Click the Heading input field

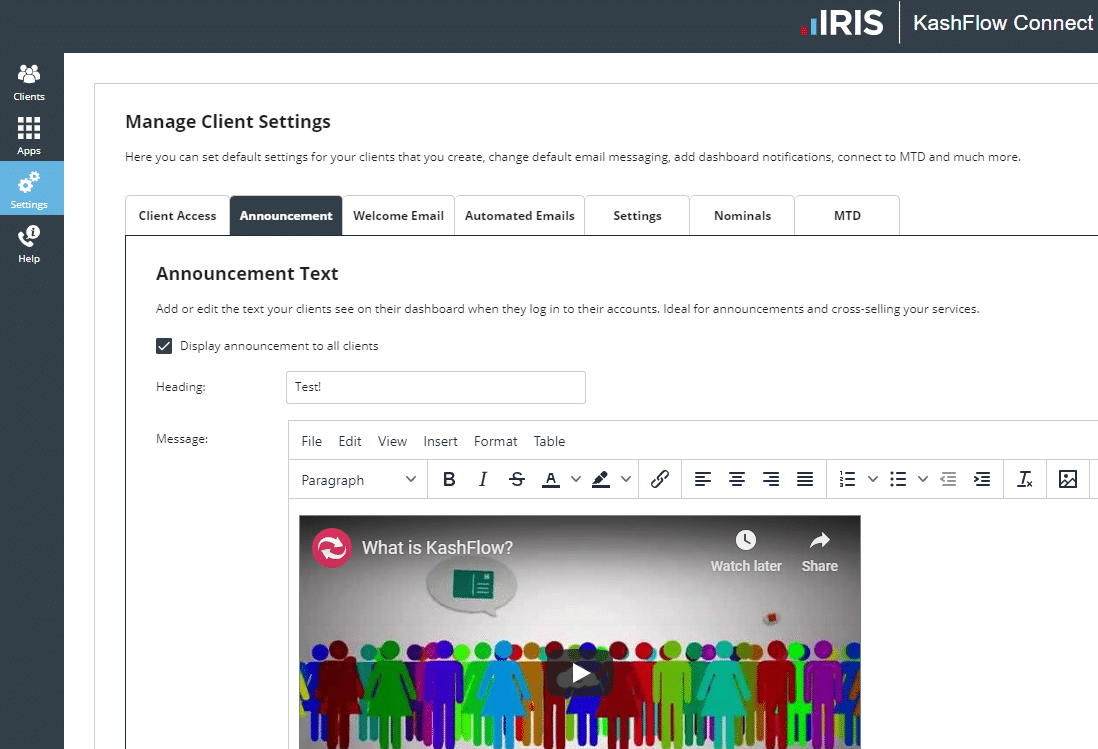(435, 387)
